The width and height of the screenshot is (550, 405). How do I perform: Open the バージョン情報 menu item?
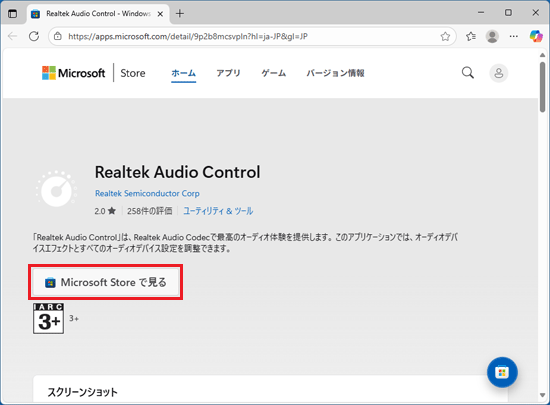(335, 73)
